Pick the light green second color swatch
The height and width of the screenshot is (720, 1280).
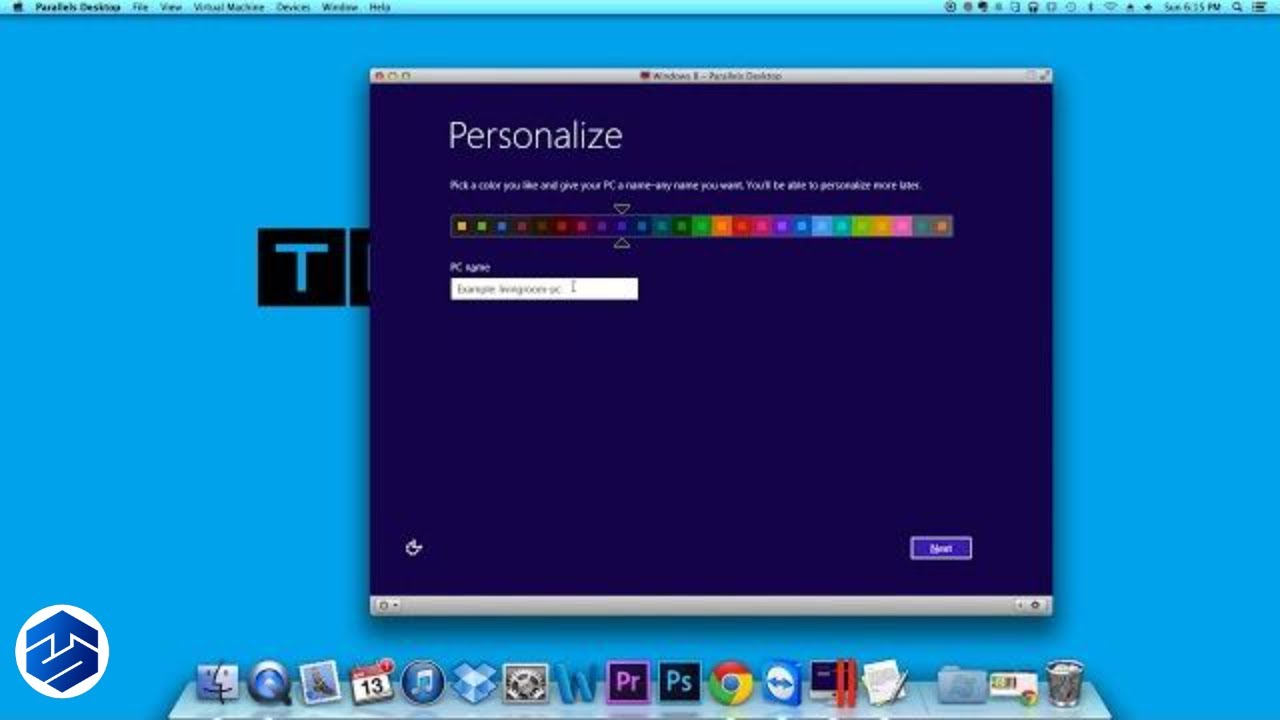481,227
